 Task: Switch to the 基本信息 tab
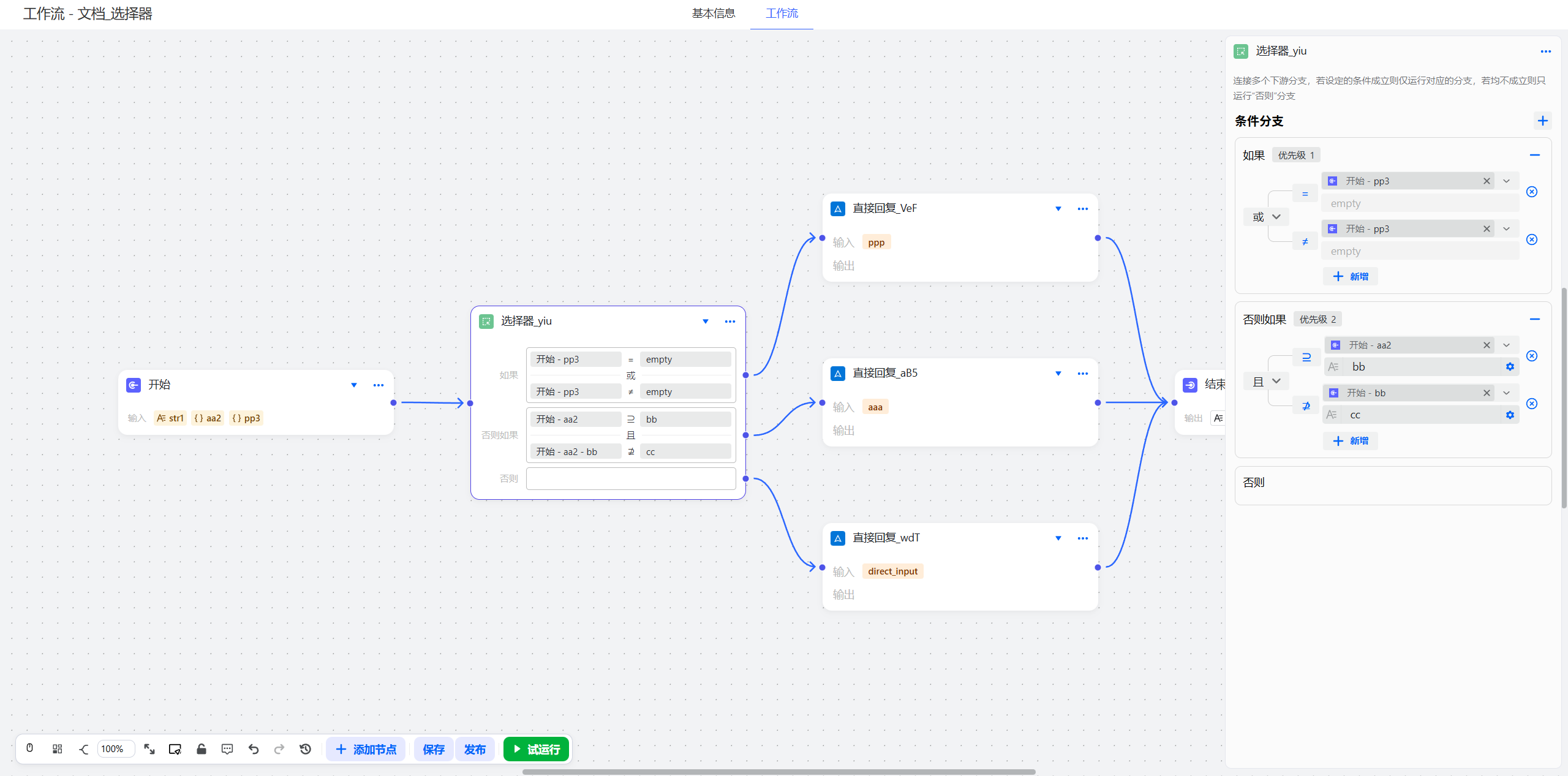(714, 13)
